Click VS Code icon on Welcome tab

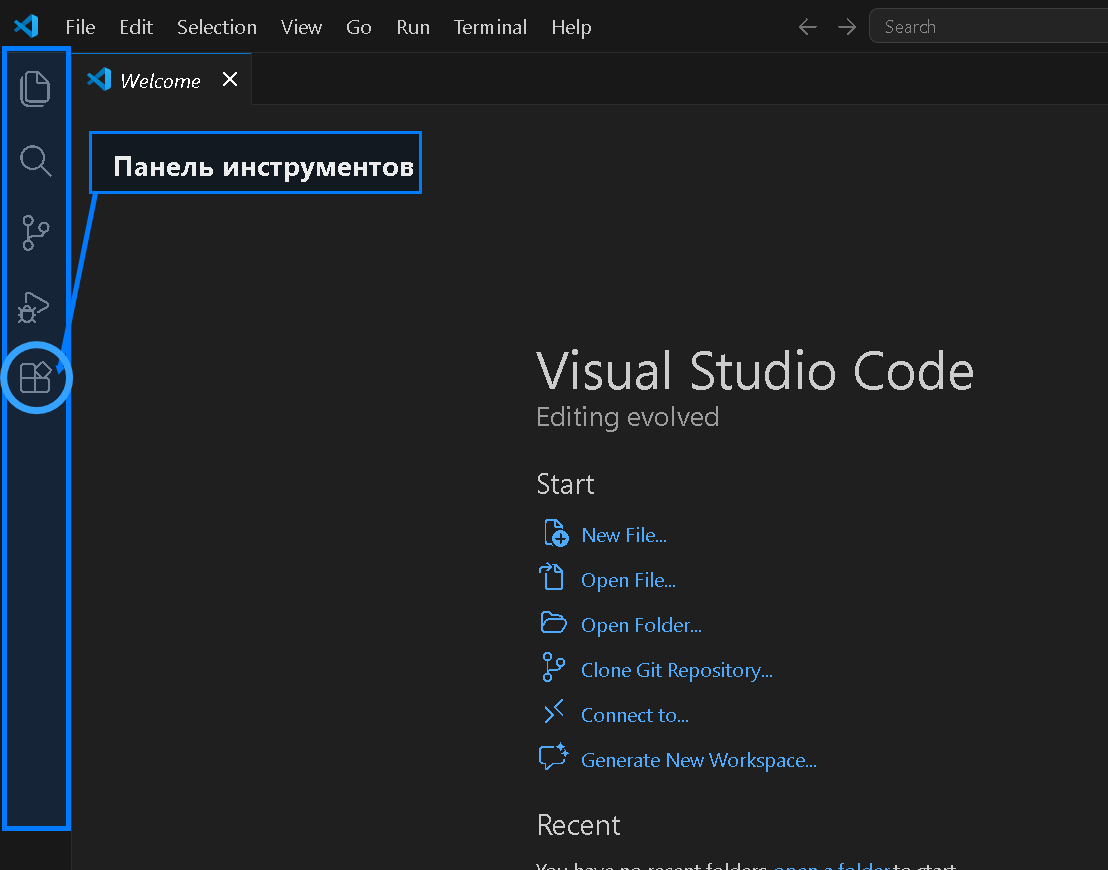tap(99, 79)
